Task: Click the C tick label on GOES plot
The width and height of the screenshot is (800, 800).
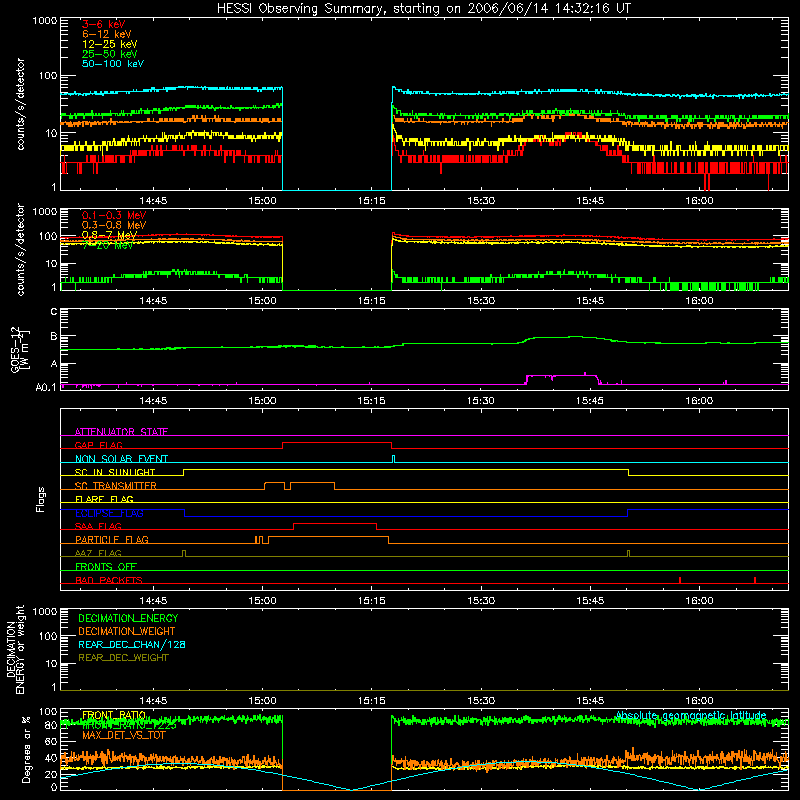Action: (x=54, y=312)
